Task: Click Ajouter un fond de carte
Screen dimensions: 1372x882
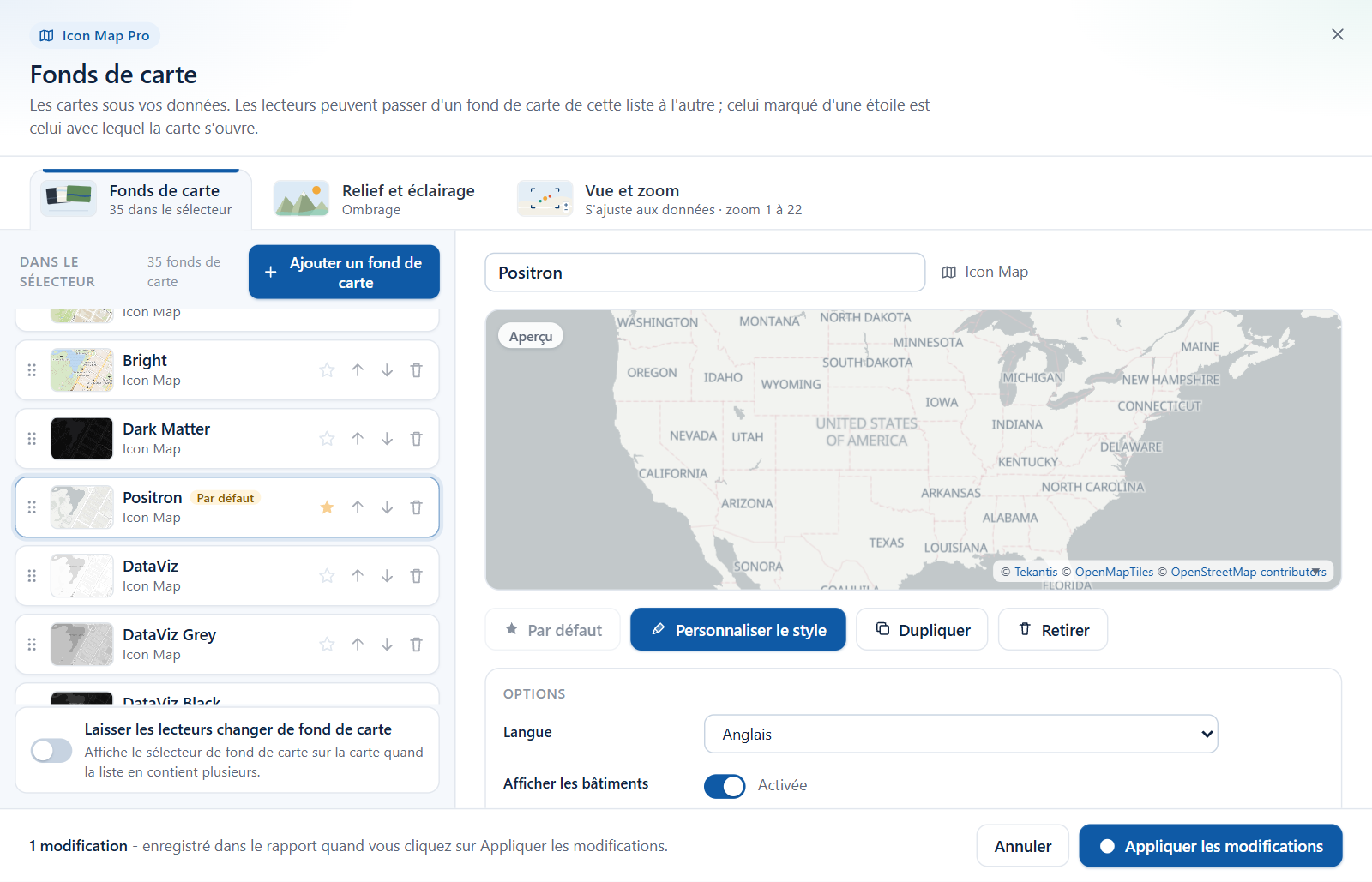Action: (x=344, y=273)
